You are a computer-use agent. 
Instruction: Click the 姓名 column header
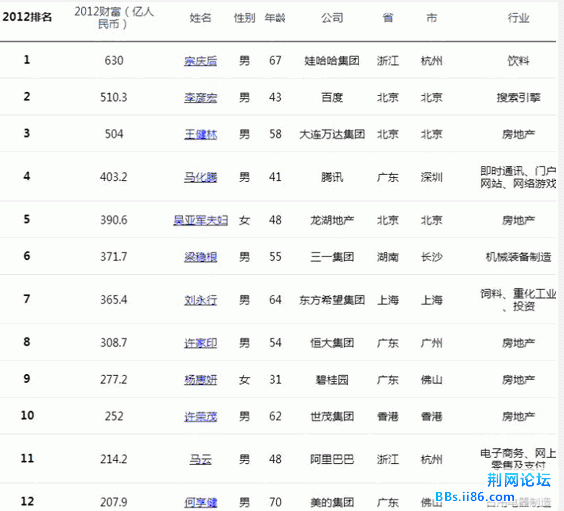tap(200, 18)
